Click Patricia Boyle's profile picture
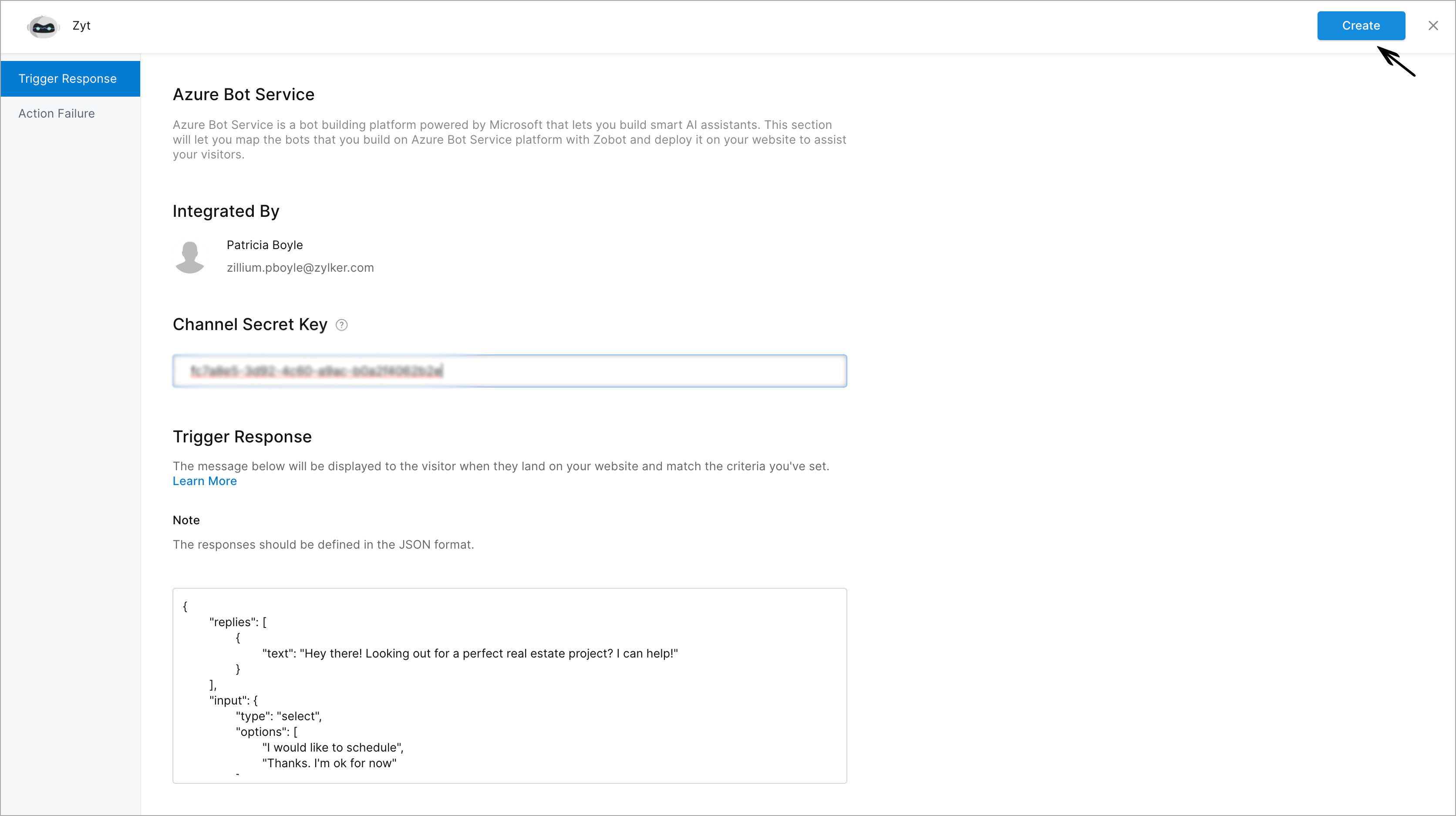Screen dimensions: 1456x816 coord(190,257)
